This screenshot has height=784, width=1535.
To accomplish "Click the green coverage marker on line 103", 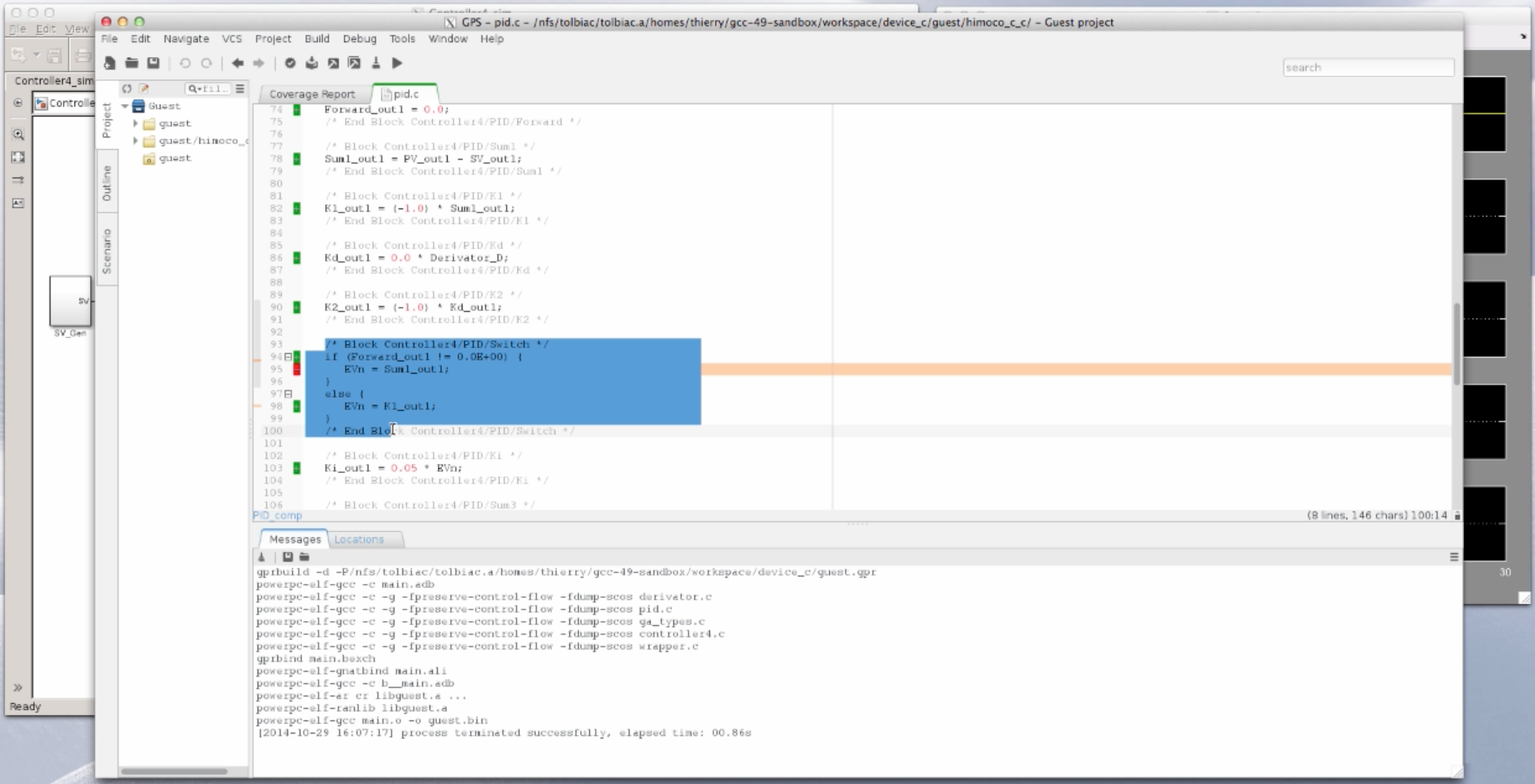I will [297, 468].
